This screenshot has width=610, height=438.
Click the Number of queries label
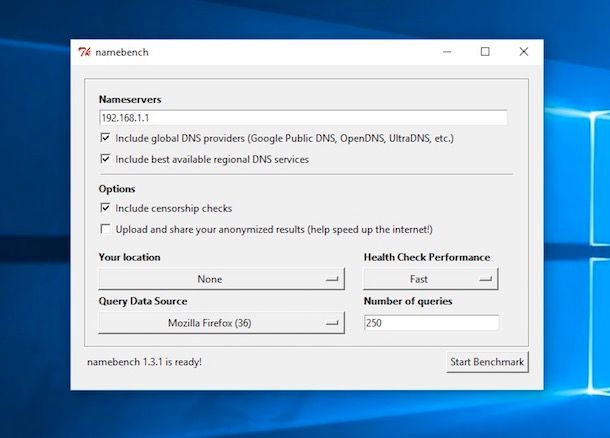408,301
